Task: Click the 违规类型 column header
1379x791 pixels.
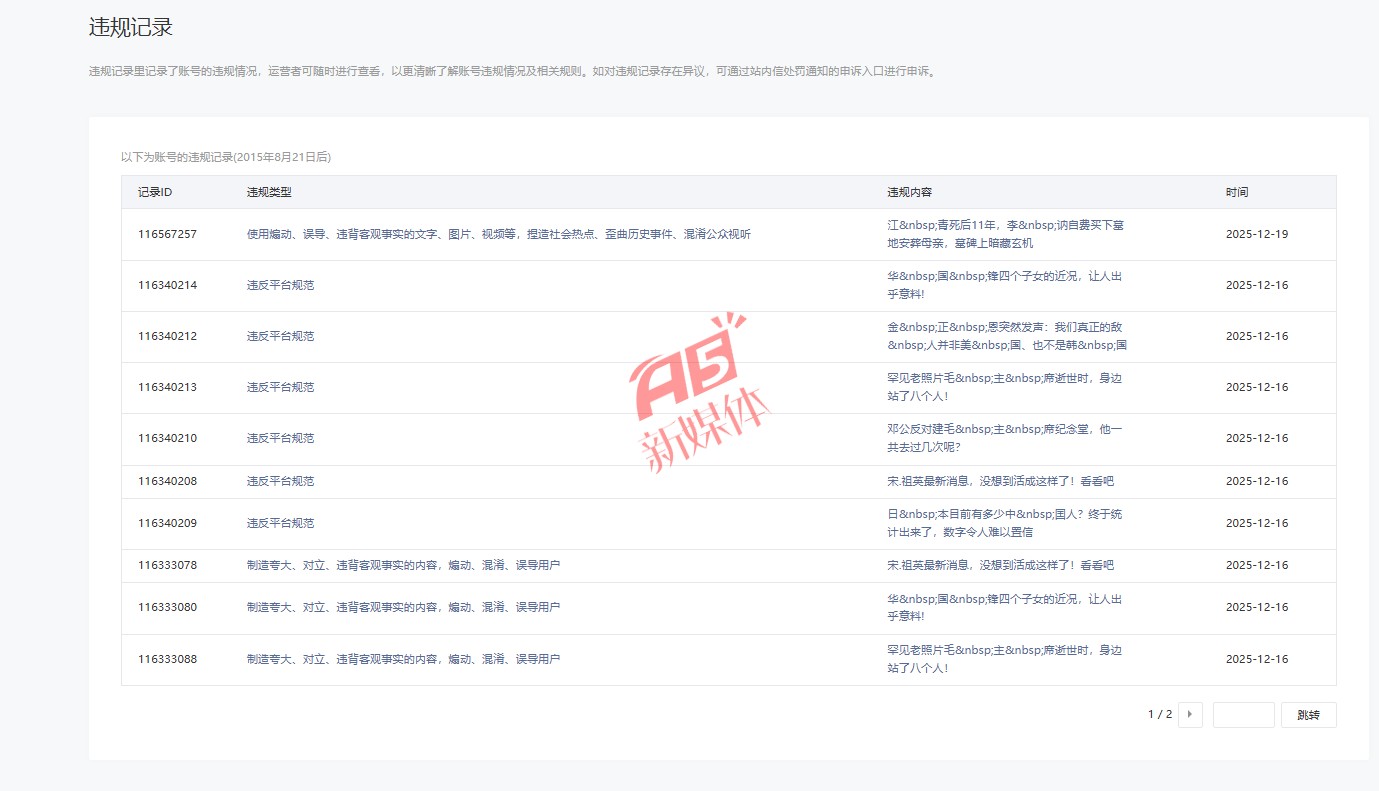Action: pos(269,192)
